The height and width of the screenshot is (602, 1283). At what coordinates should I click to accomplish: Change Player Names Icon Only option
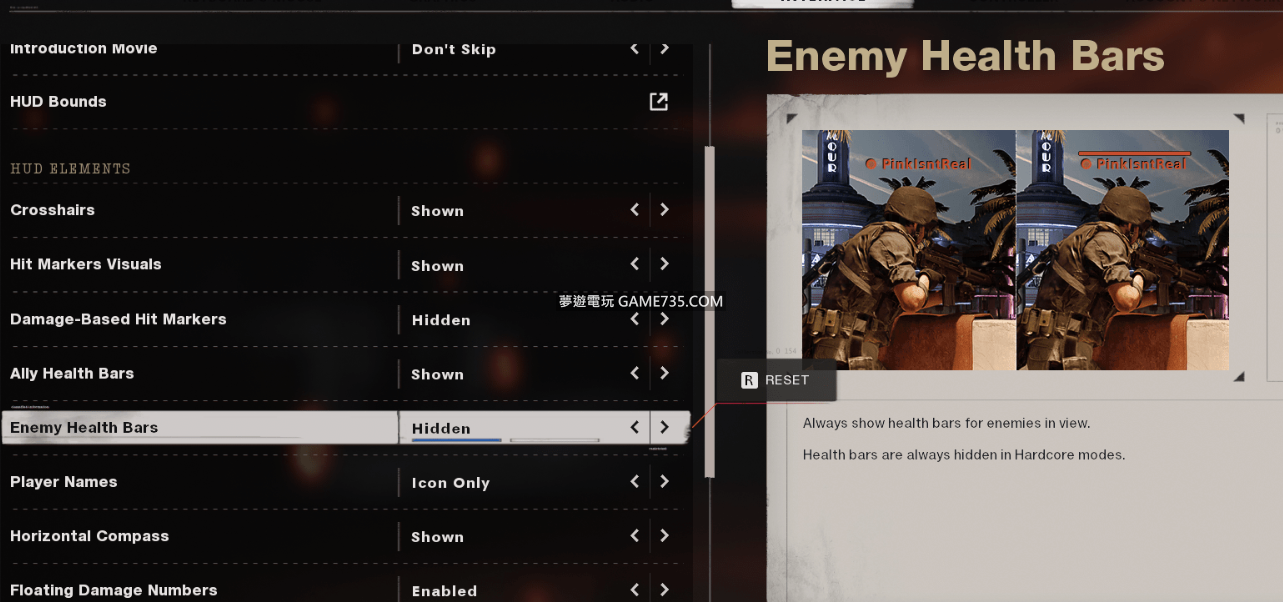pos(450,483)
